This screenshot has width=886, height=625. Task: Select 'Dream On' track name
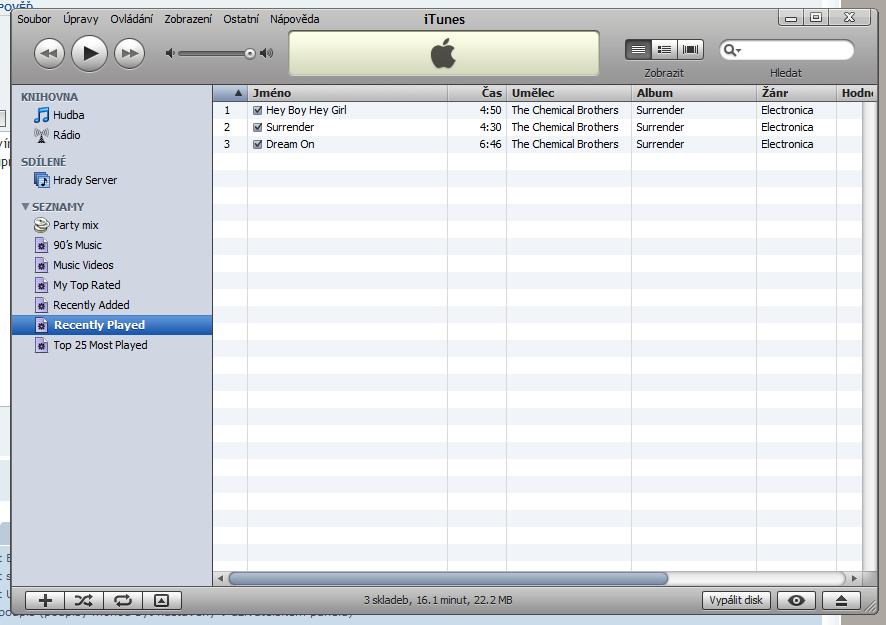click(290, 144)
